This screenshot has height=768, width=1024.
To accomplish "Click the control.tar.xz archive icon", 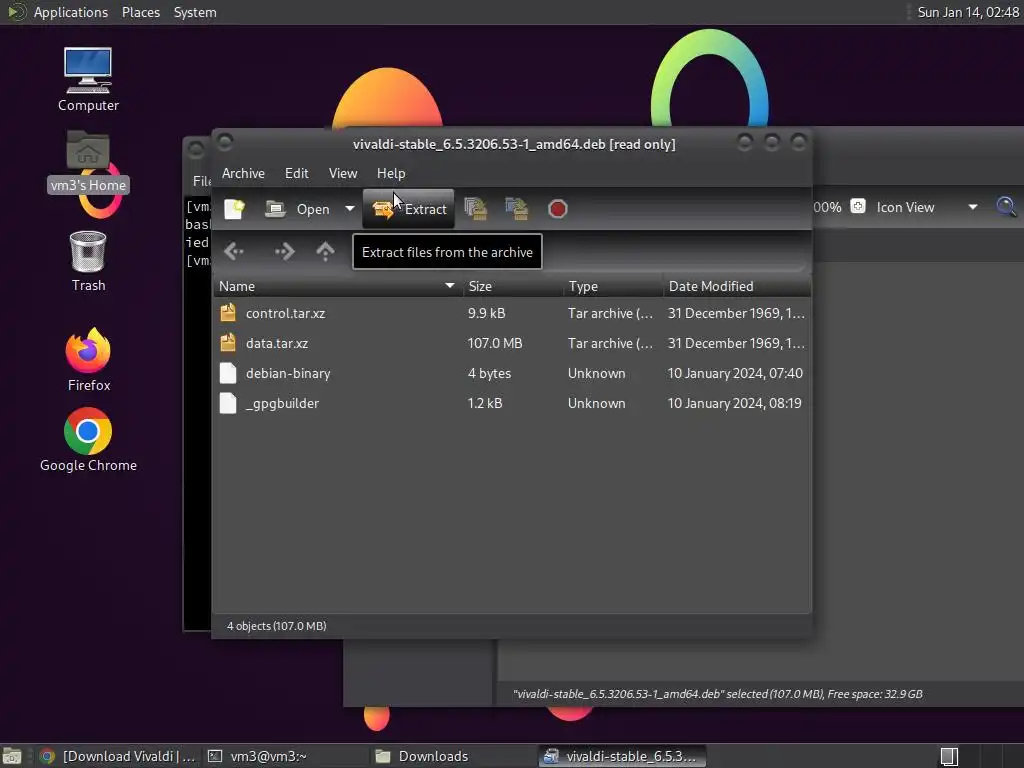I will click(x=228, y=313).
